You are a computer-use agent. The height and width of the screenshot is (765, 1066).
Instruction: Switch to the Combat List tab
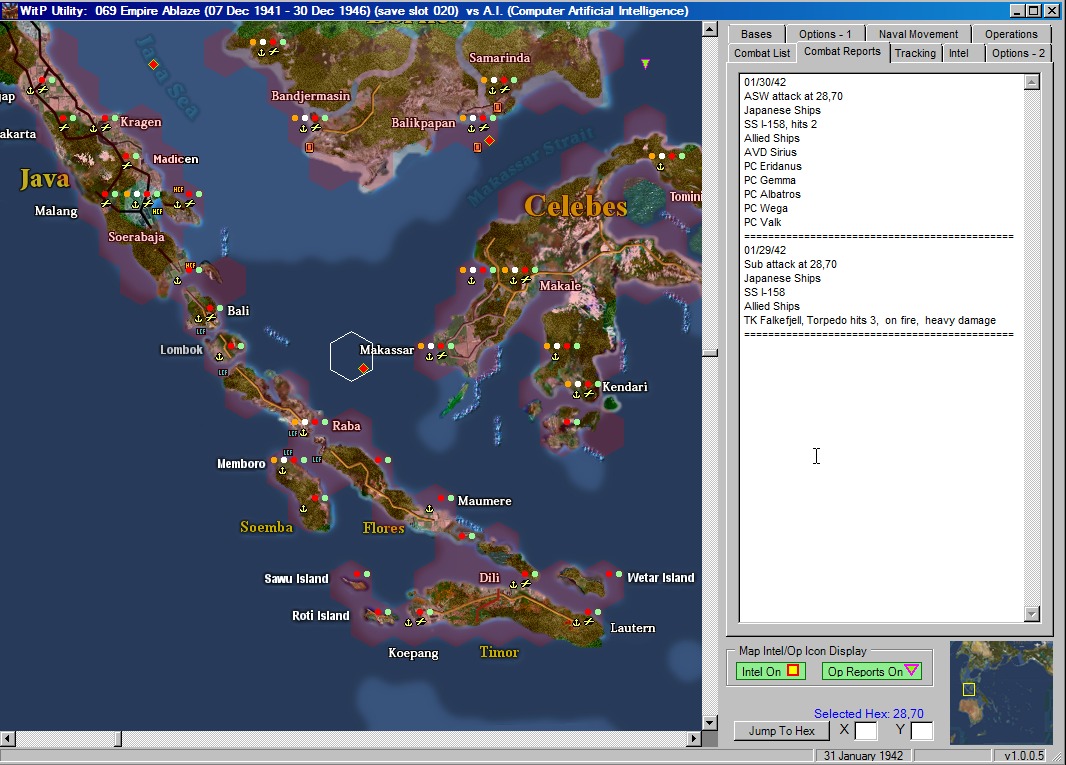[x=761, y=53]
